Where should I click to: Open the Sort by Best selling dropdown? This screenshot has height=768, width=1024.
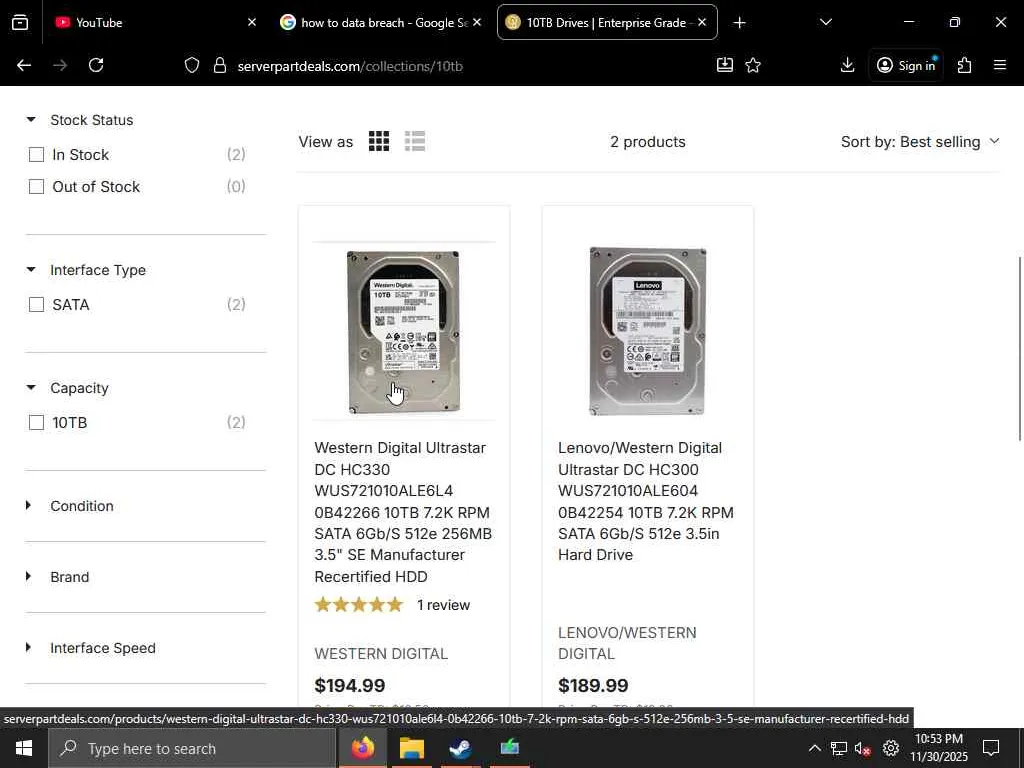(920, 142)
